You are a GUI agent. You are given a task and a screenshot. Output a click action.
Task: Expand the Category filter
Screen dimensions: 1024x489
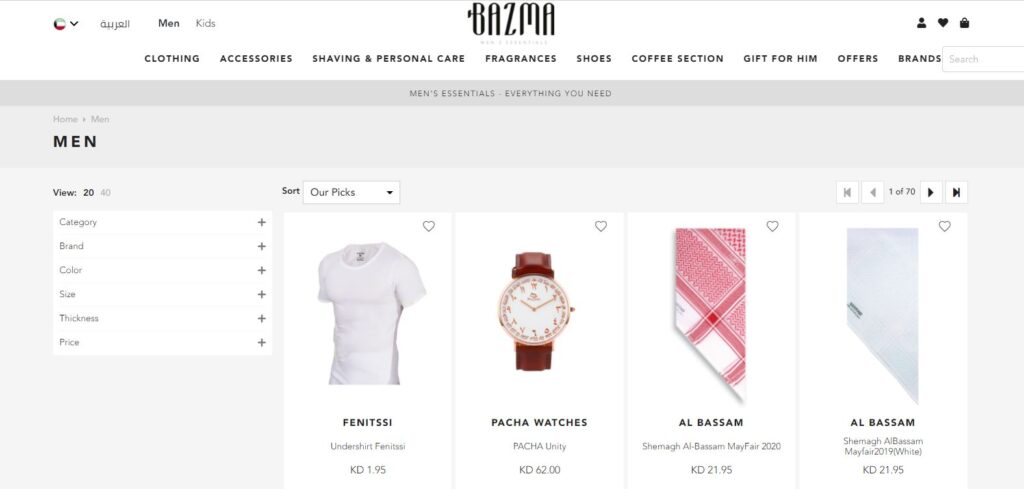(x=162, y=222)
